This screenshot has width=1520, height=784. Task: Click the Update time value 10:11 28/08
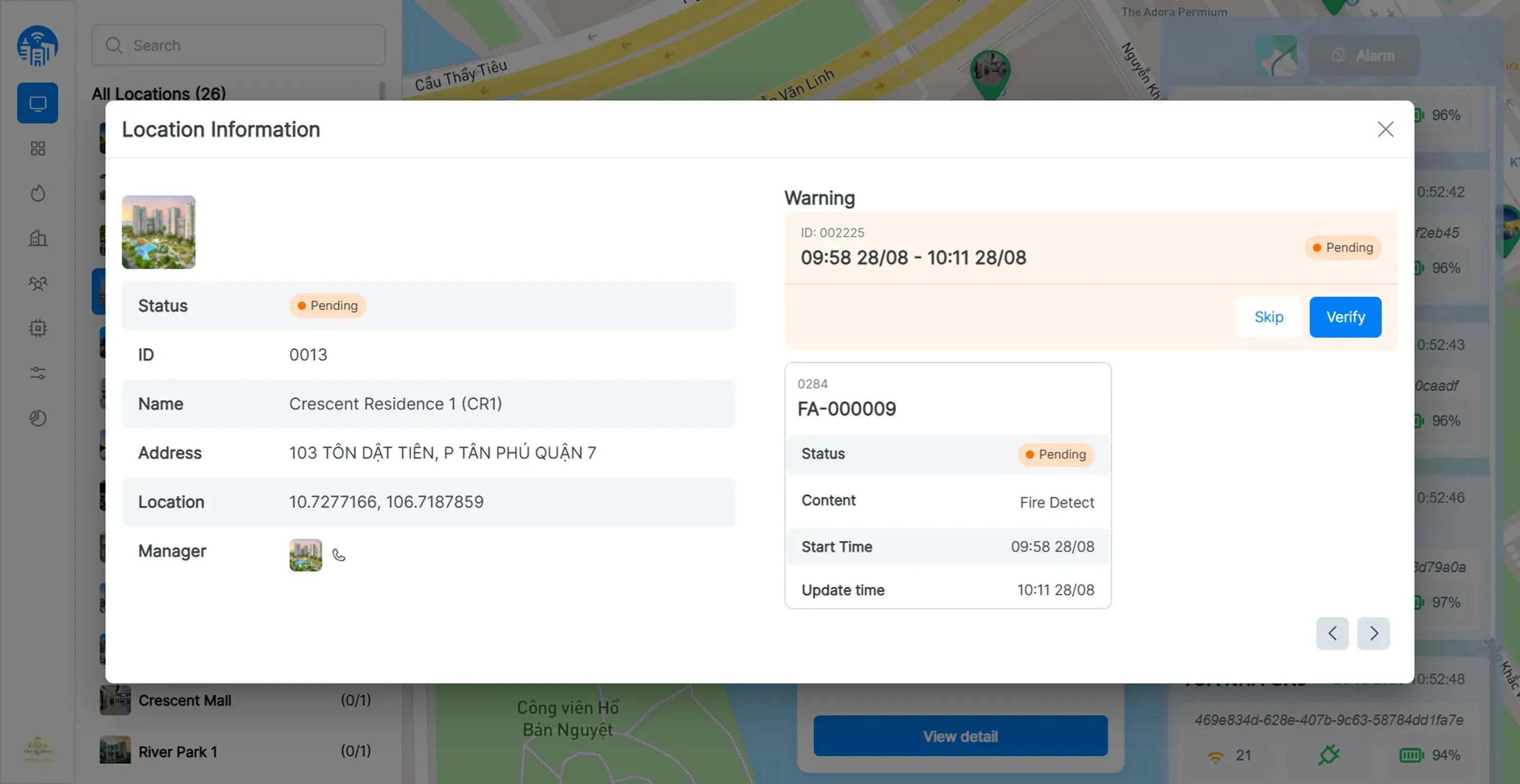pos(1055,590)
